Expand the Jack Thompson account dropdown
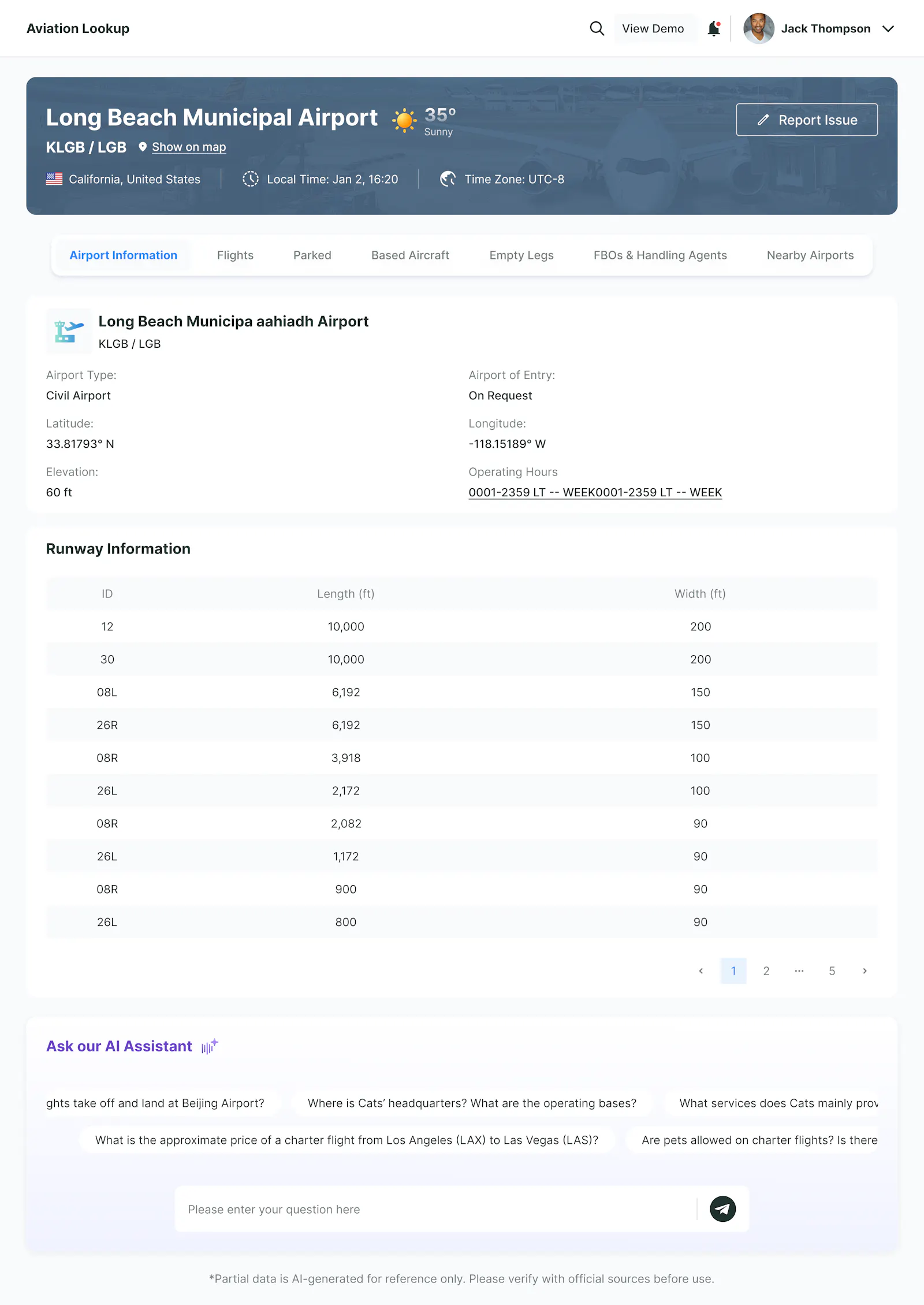 point(888,28)
